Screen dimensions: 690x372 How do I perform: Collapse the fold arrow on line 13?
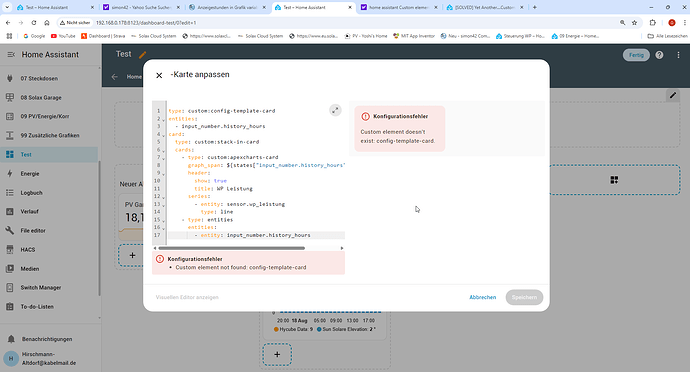click(x=164, y=205)
